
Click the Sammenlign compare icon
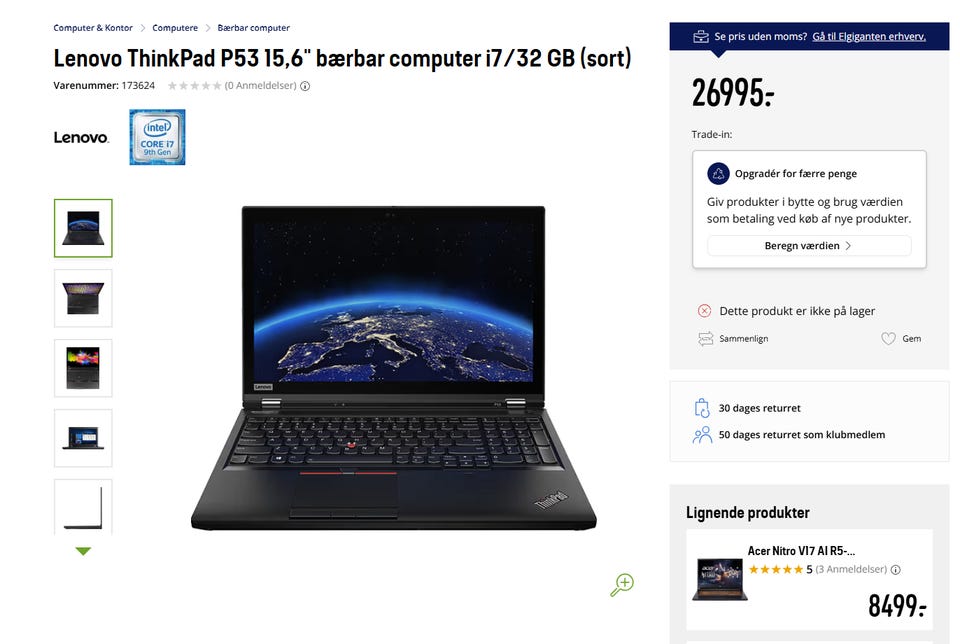coord(705,339)
